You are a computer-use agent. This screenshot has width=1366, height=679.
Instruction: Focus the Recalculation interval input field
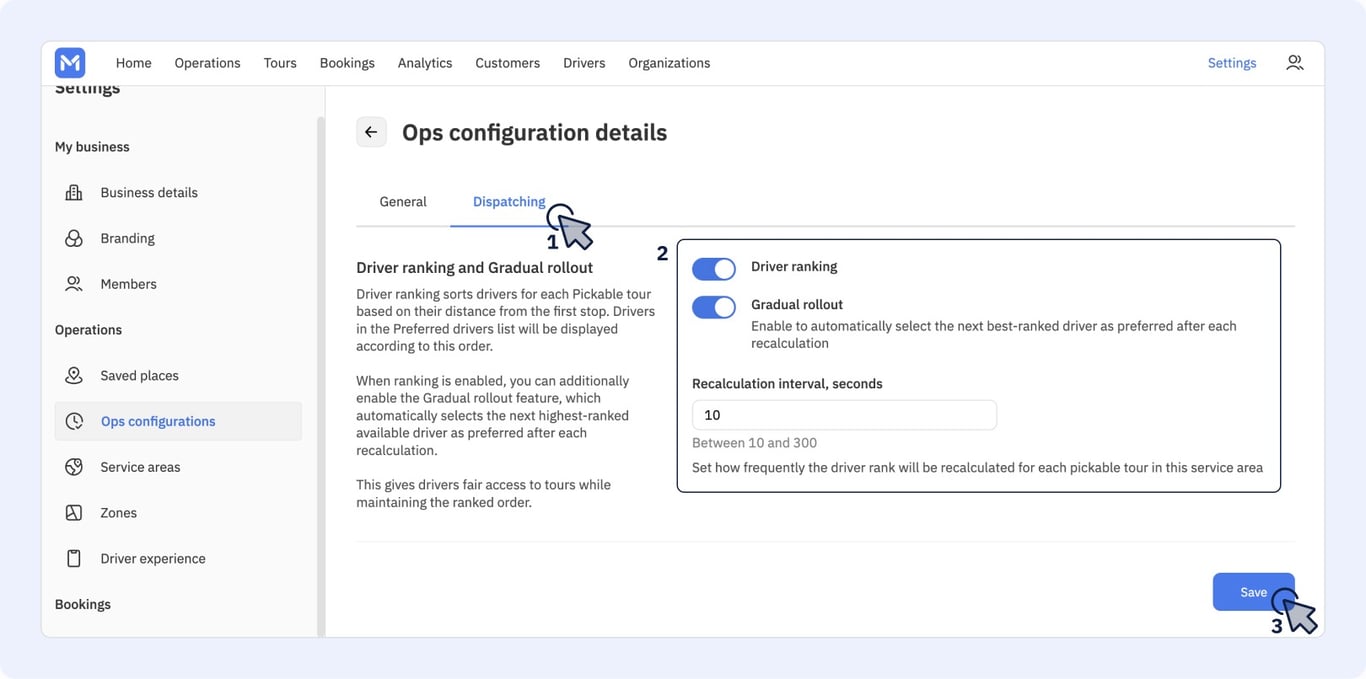[844, 415]
